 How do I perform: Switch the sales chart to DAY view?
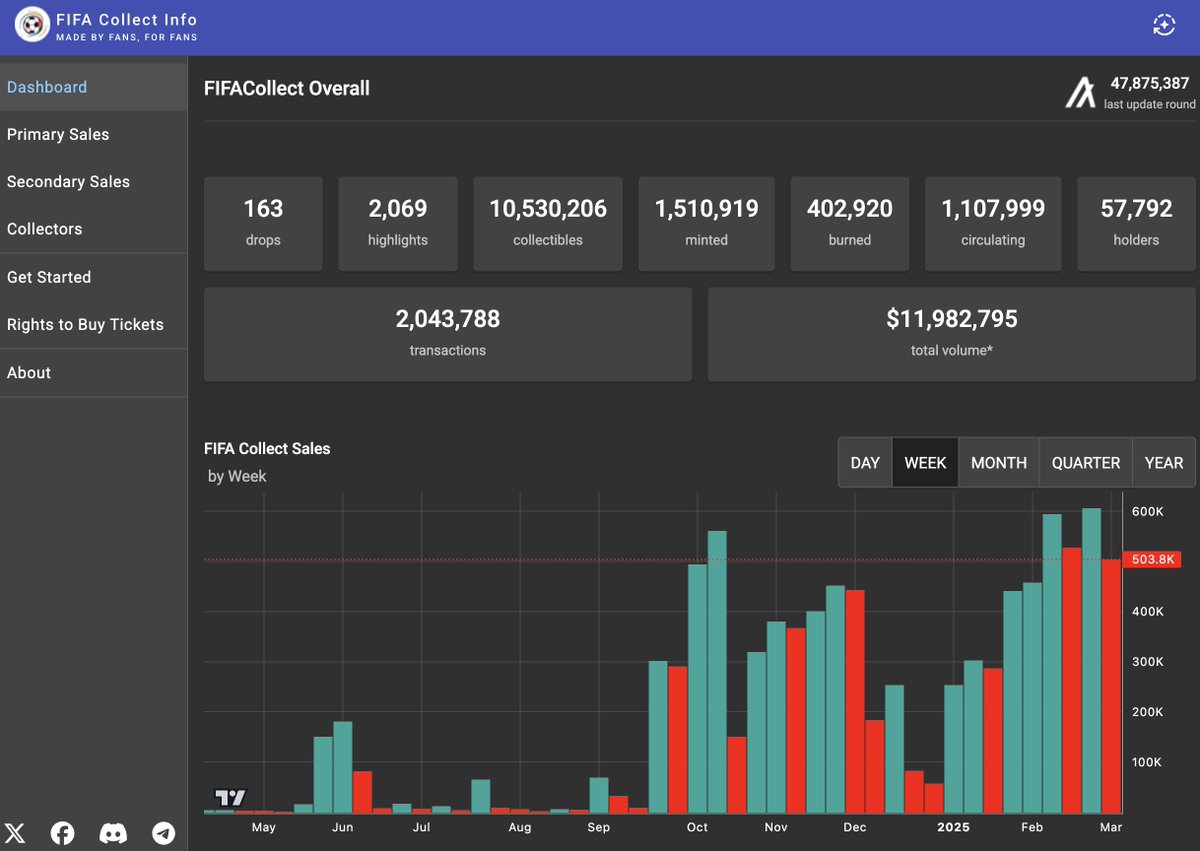click(864, 462)
